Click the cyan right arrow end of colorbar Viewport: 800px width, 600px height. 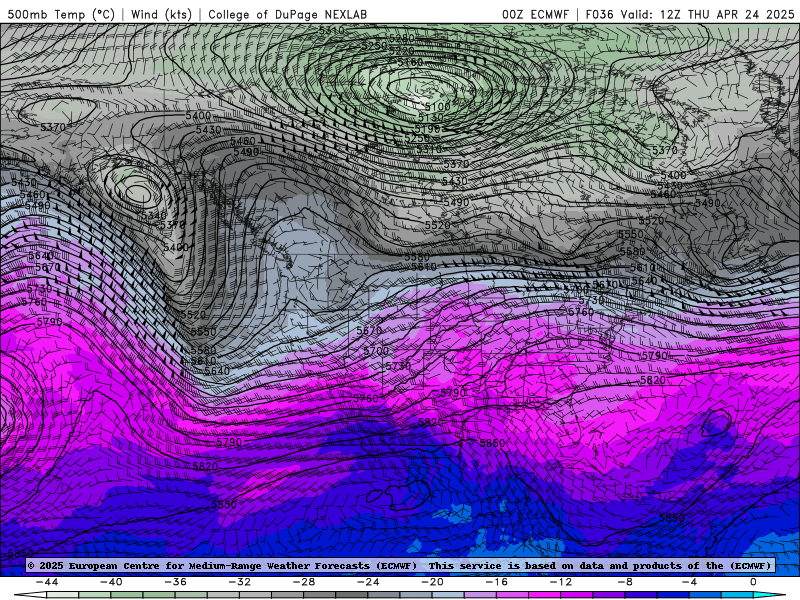tap(769, 595)
